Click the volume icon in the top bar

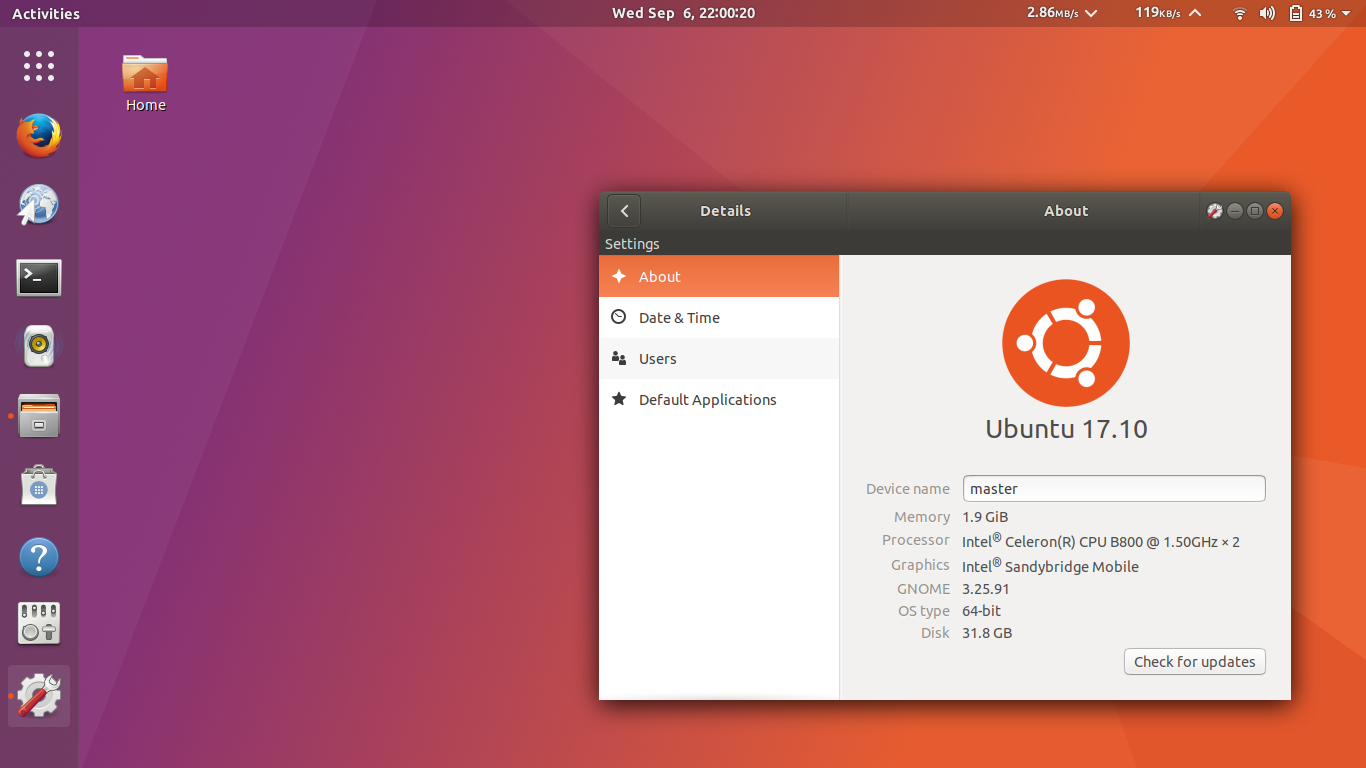click(1268, 13)
